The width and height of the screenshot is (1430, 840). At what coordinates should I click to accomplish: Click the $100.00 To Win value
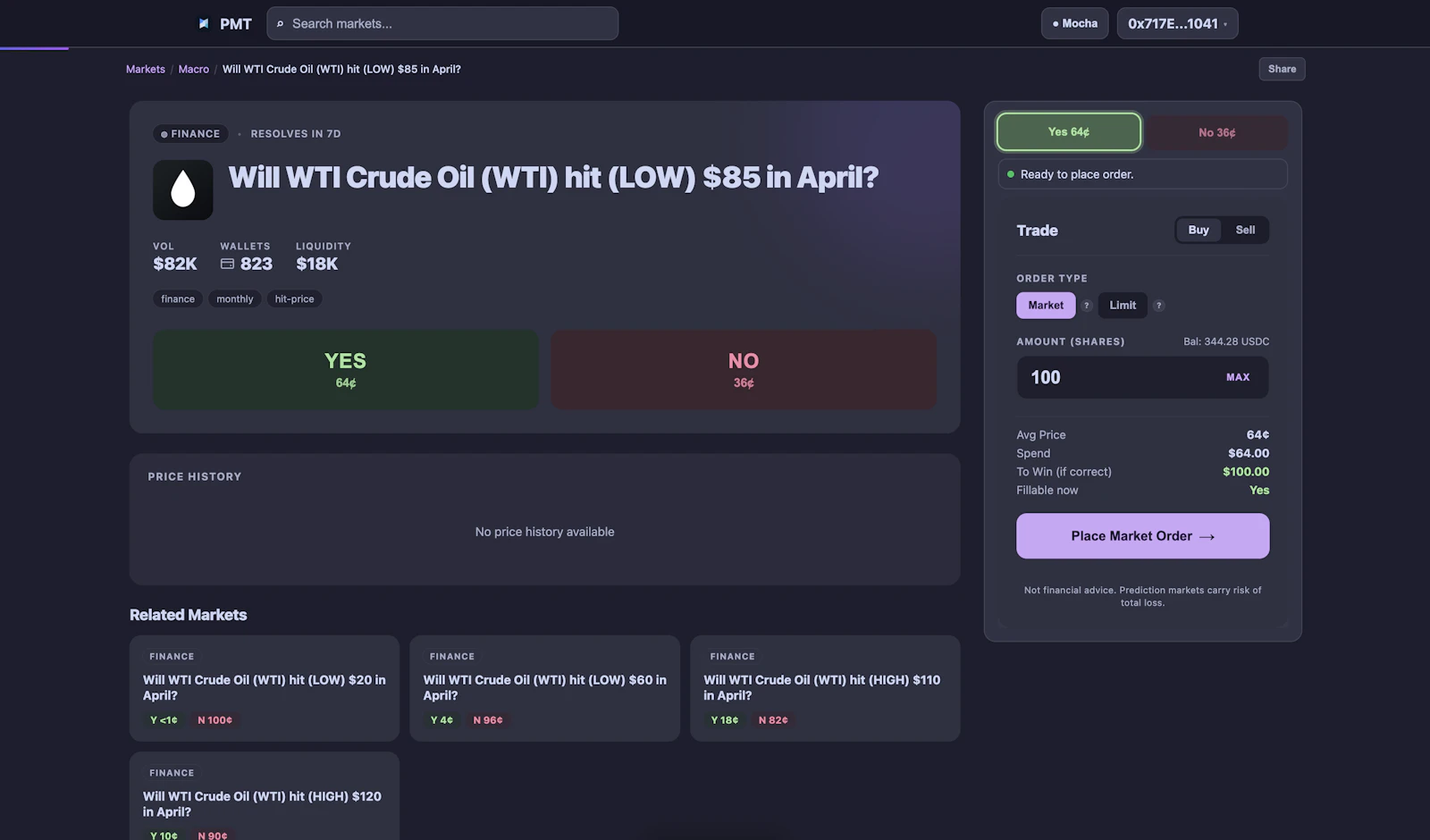1246,472
